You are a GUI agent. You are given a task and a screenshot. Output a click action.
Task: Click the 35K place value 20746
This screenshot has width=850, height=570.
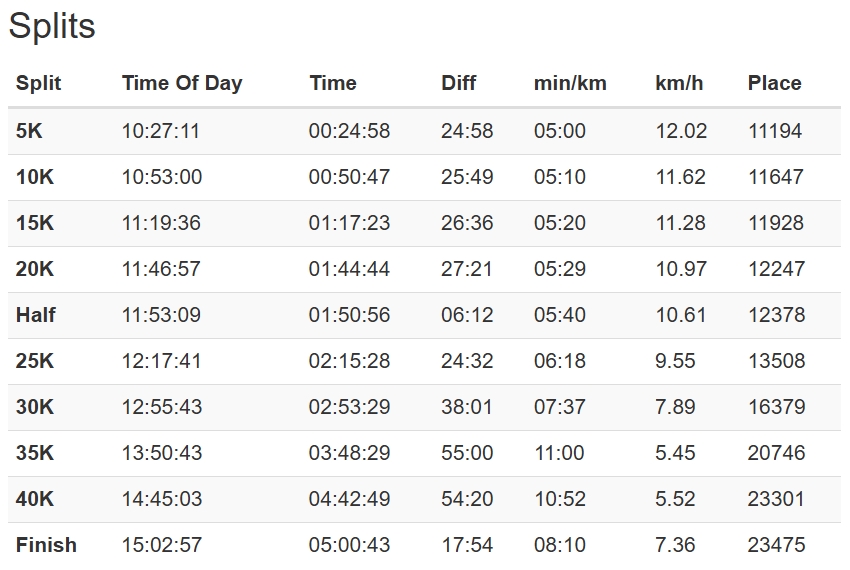(776, 453)
